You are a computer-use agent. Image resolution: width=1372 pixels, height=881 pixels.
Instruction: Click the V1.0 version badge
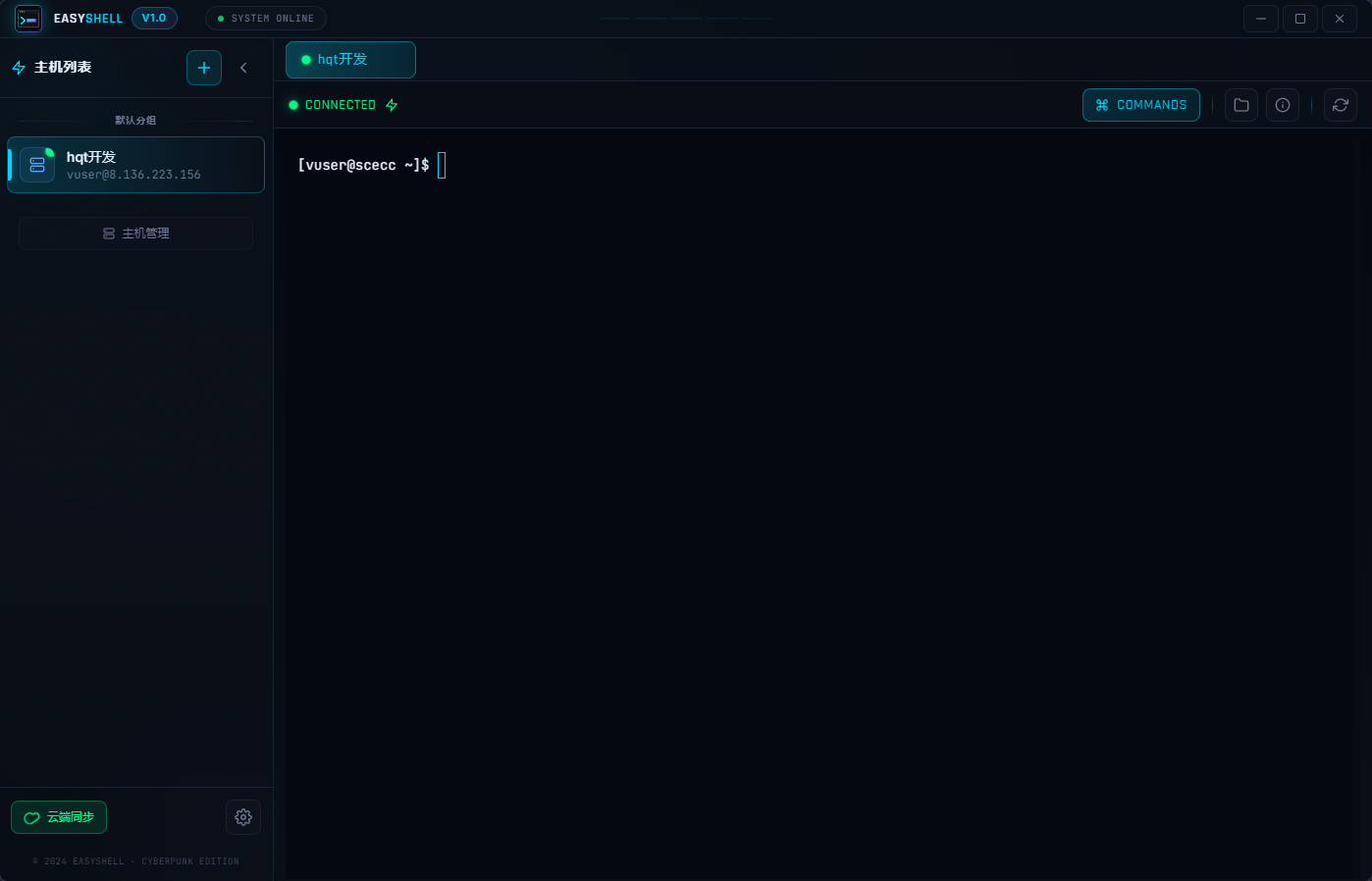pos(154,19)
